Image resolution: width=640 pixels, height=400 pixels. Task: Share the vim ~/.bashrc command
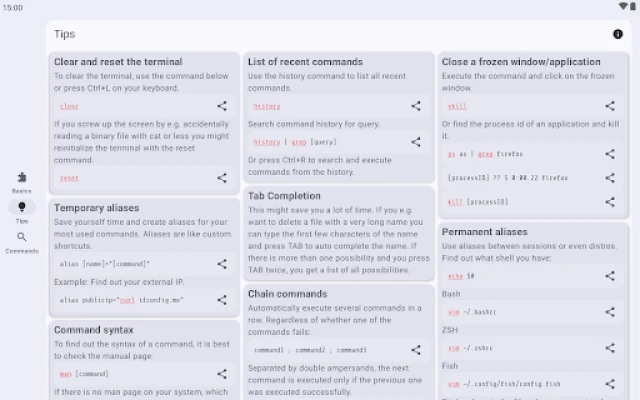tap(610, 312)
